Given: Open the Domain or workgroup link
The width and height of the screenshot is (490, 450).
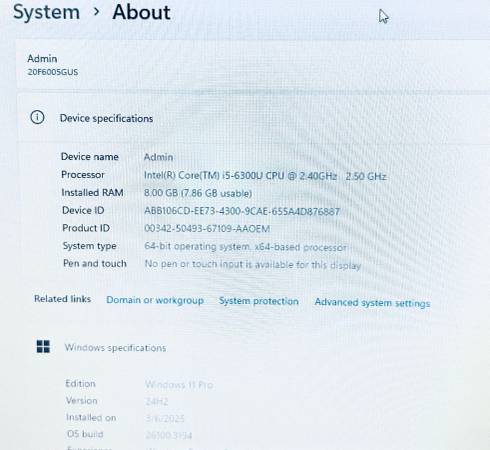Looking at the screenshot, I should click(x=155, y=300).
